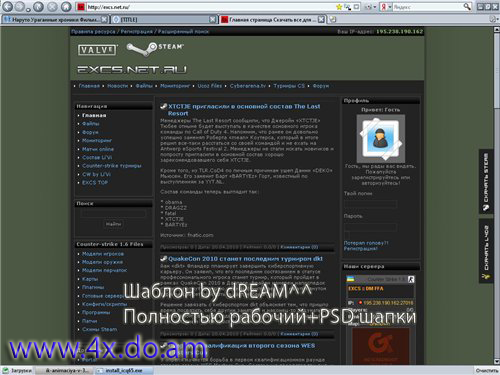Click the browser Back arrow button
The image size is (500, 375).
point(7,6)
